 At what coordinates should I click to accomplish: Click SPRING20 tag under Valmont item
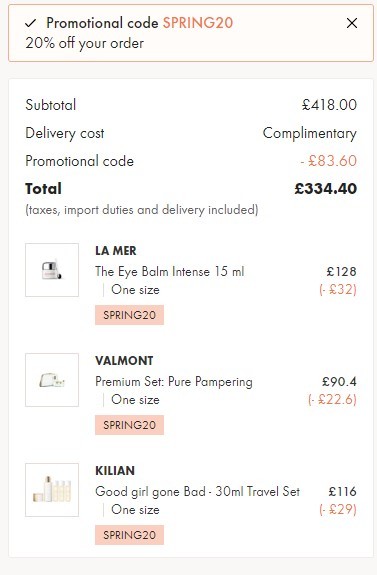point(129,425)
